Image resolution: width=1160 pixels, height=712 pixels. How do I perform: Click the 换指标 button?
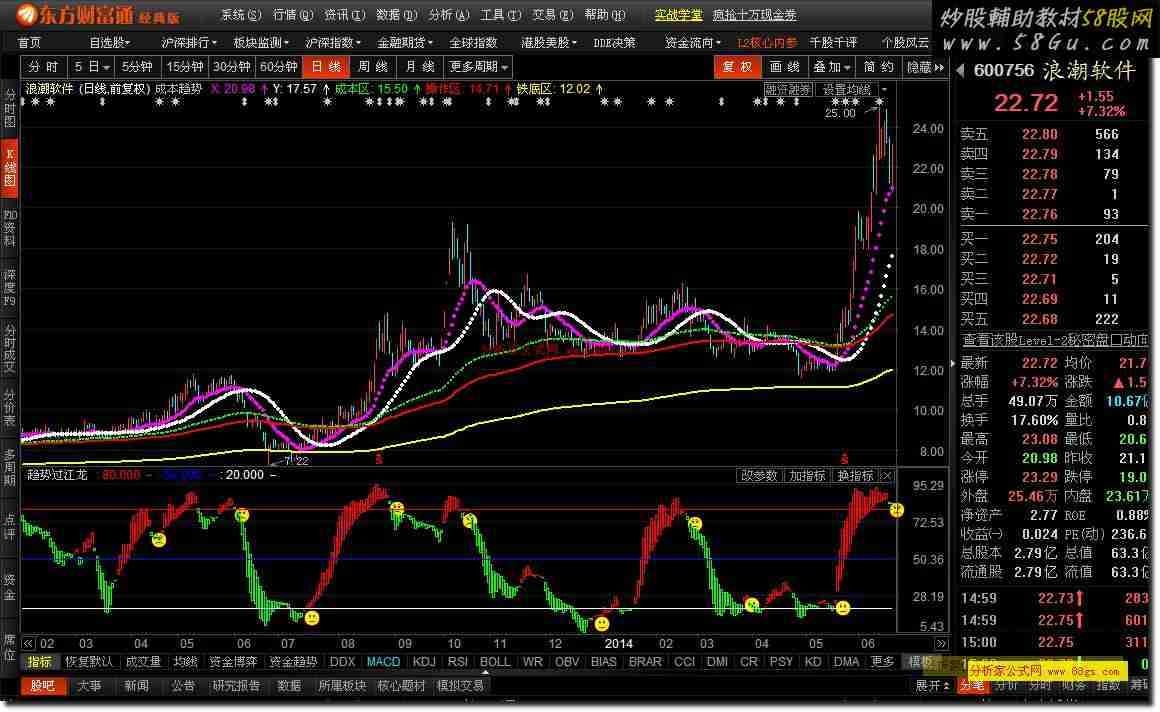(x=855, y=476)
